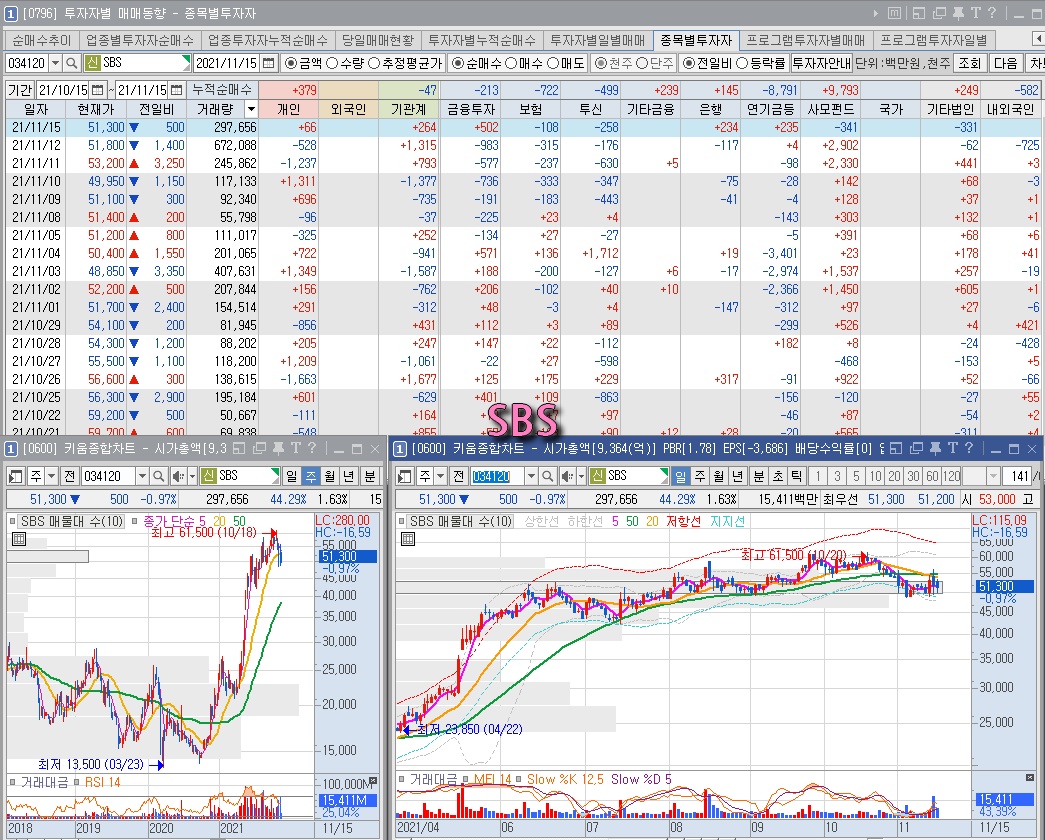The width and height of the screenshot is (1045, 840).
Task: Click the speaker icon in weekly chart window
Action: [x=178, y=476]
